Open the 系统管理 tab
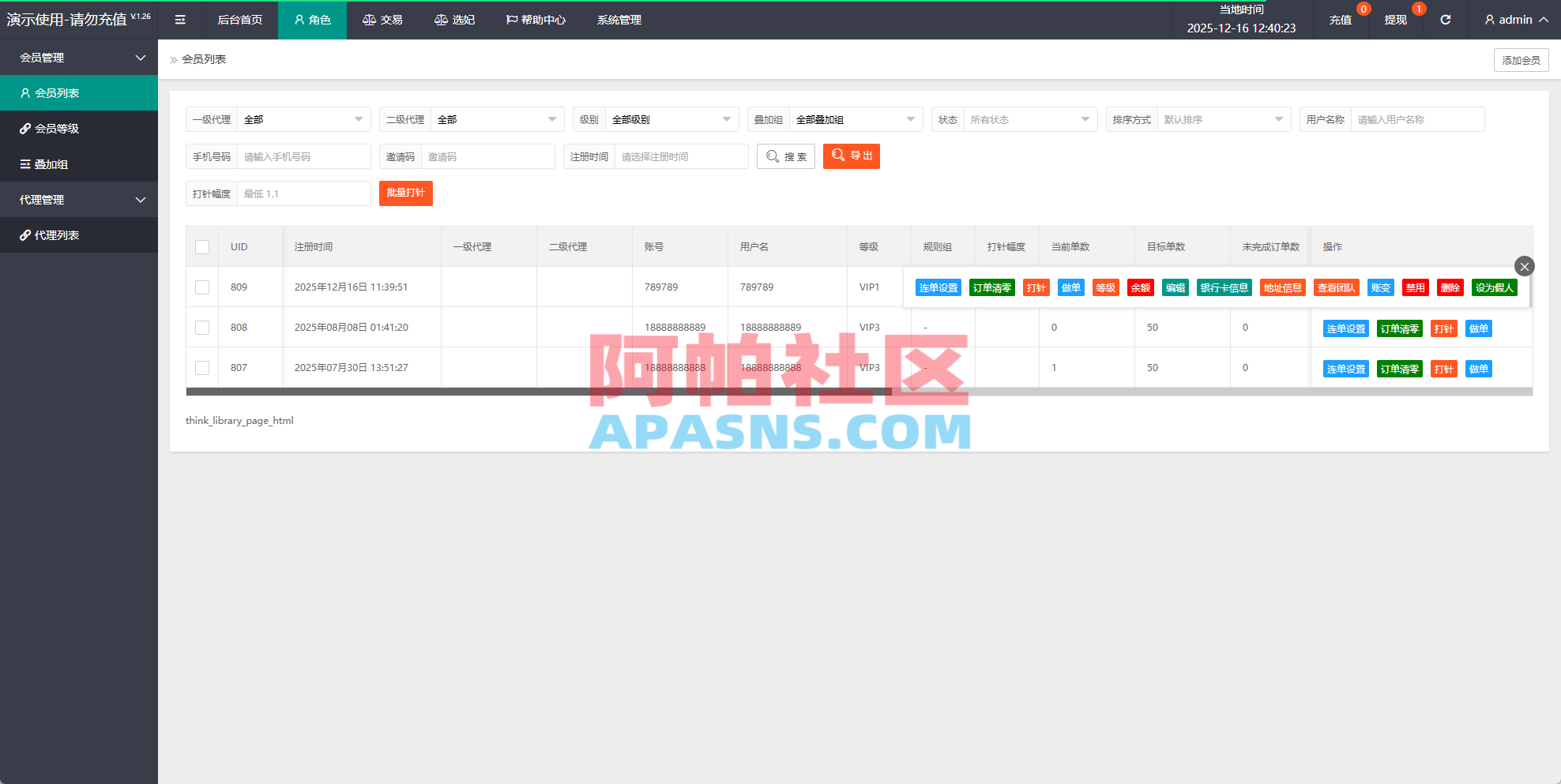Image resolution: width=1561 pixels, height=784 pixels. tap(619, 20)
